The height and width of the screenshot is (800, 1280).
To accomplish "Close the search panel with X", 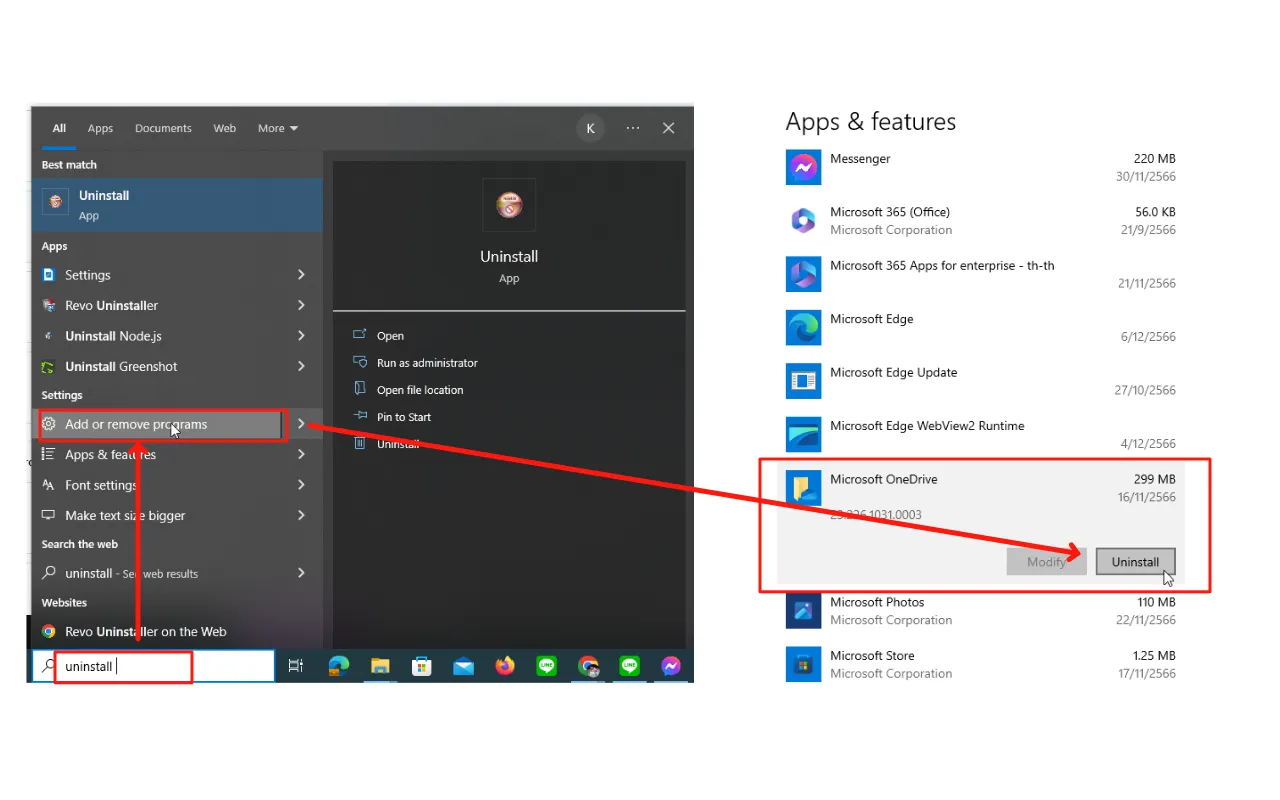I will (669, 128).
